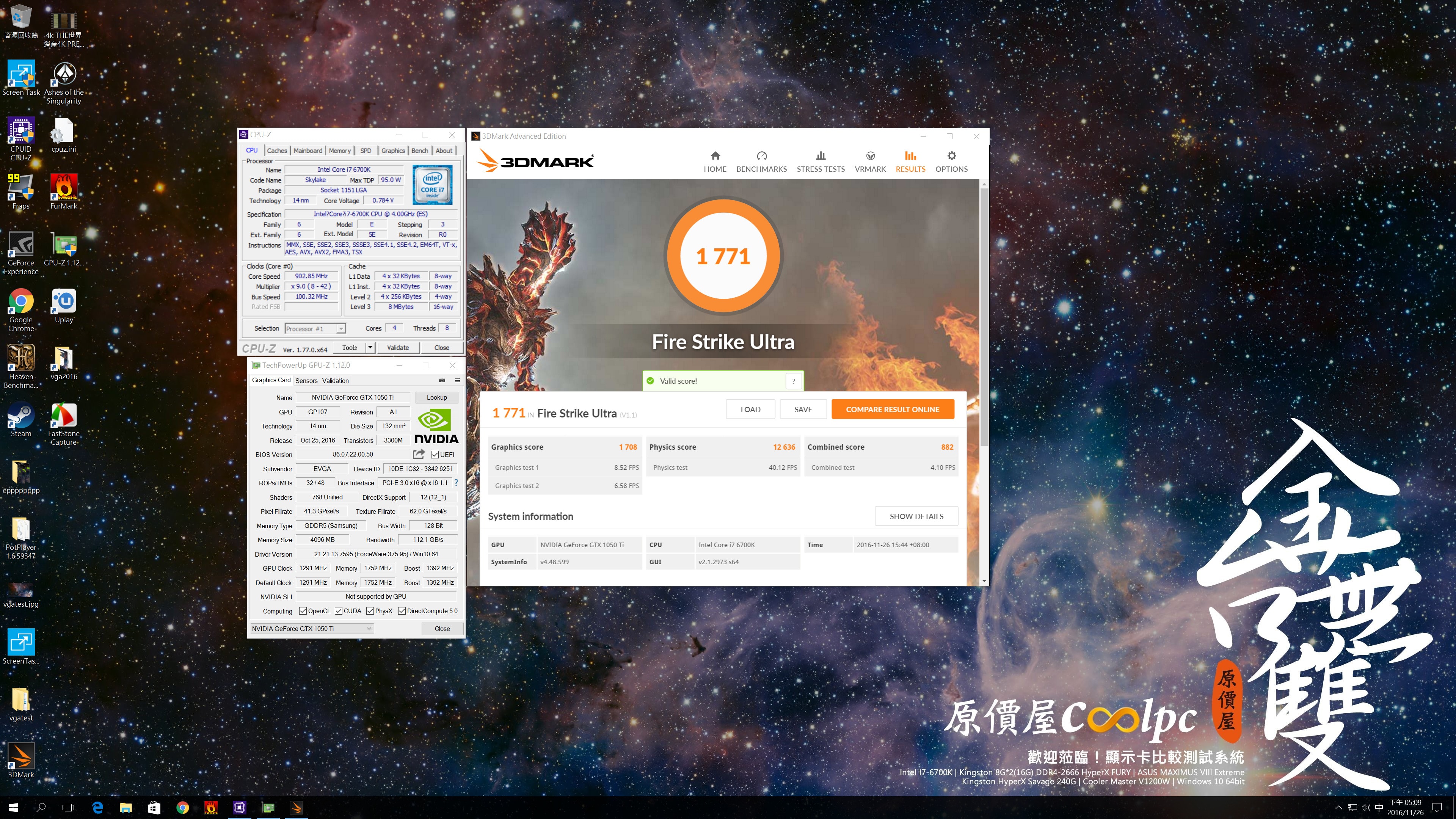This screenshot has height=819, width=1456.
Task: Open FastStone Capture desktop icon
Action: click(x=64, y=424)
